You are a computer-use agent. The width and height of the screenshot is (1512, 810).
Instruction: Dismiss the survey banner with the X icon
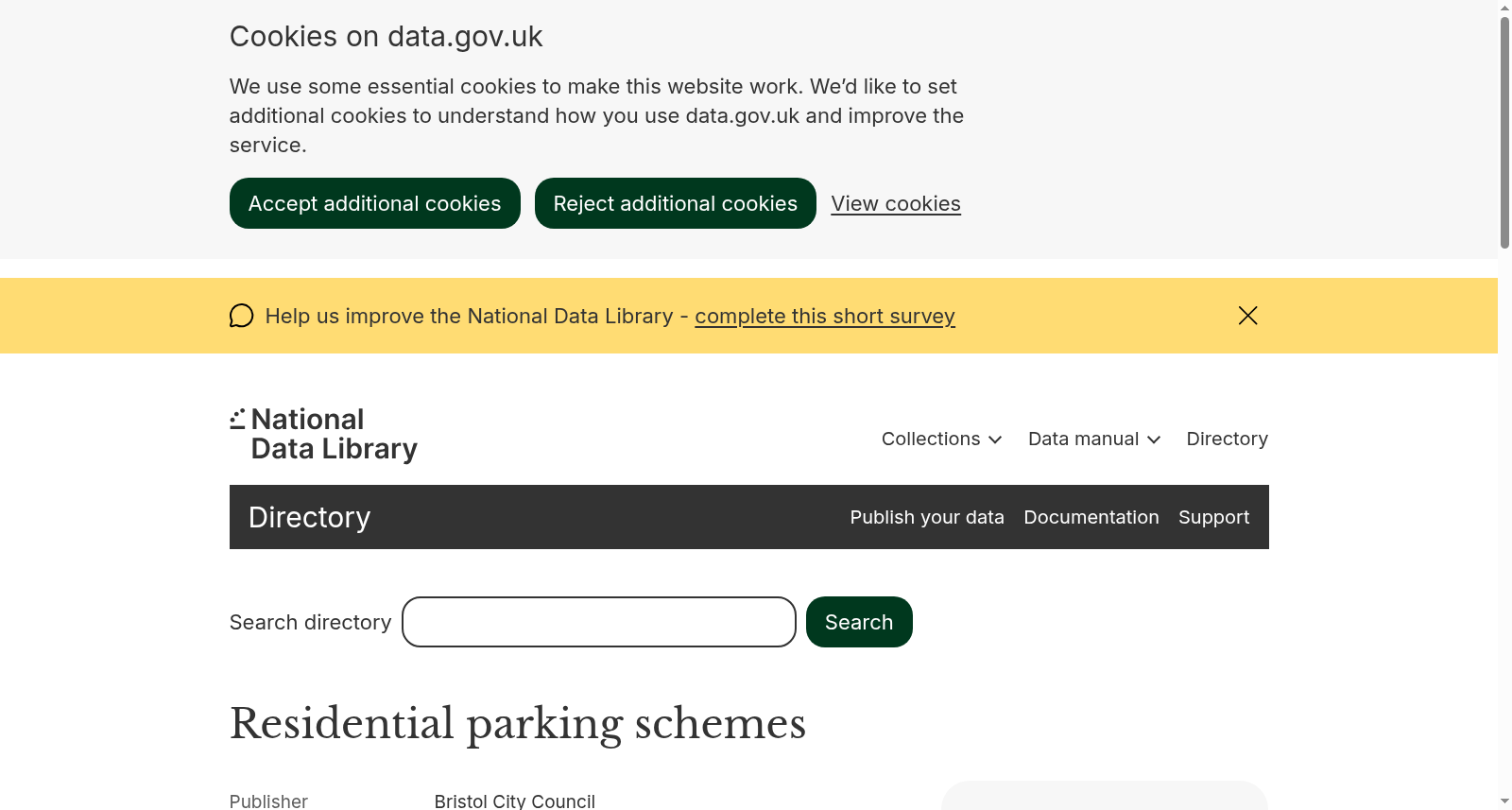[1247, 316]
